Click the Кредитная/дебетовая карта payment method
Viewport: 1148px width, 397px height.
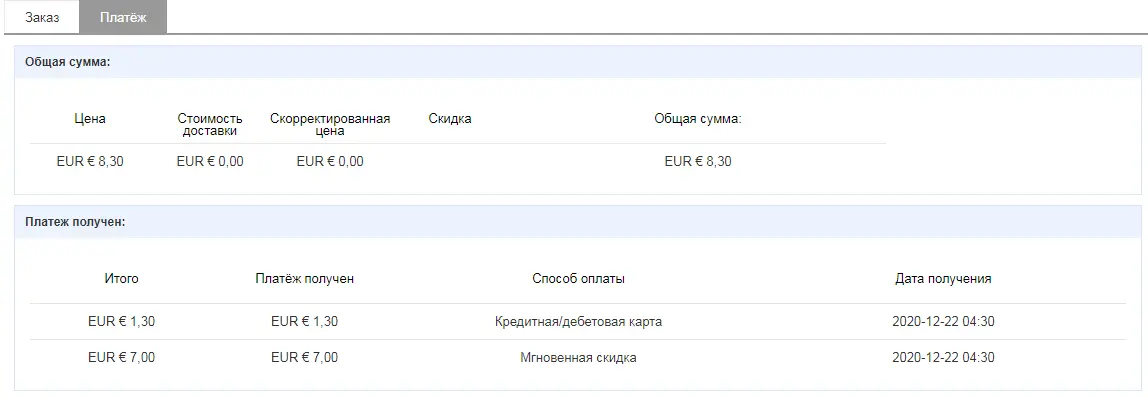pyautogui.click(x=578, y=322)
